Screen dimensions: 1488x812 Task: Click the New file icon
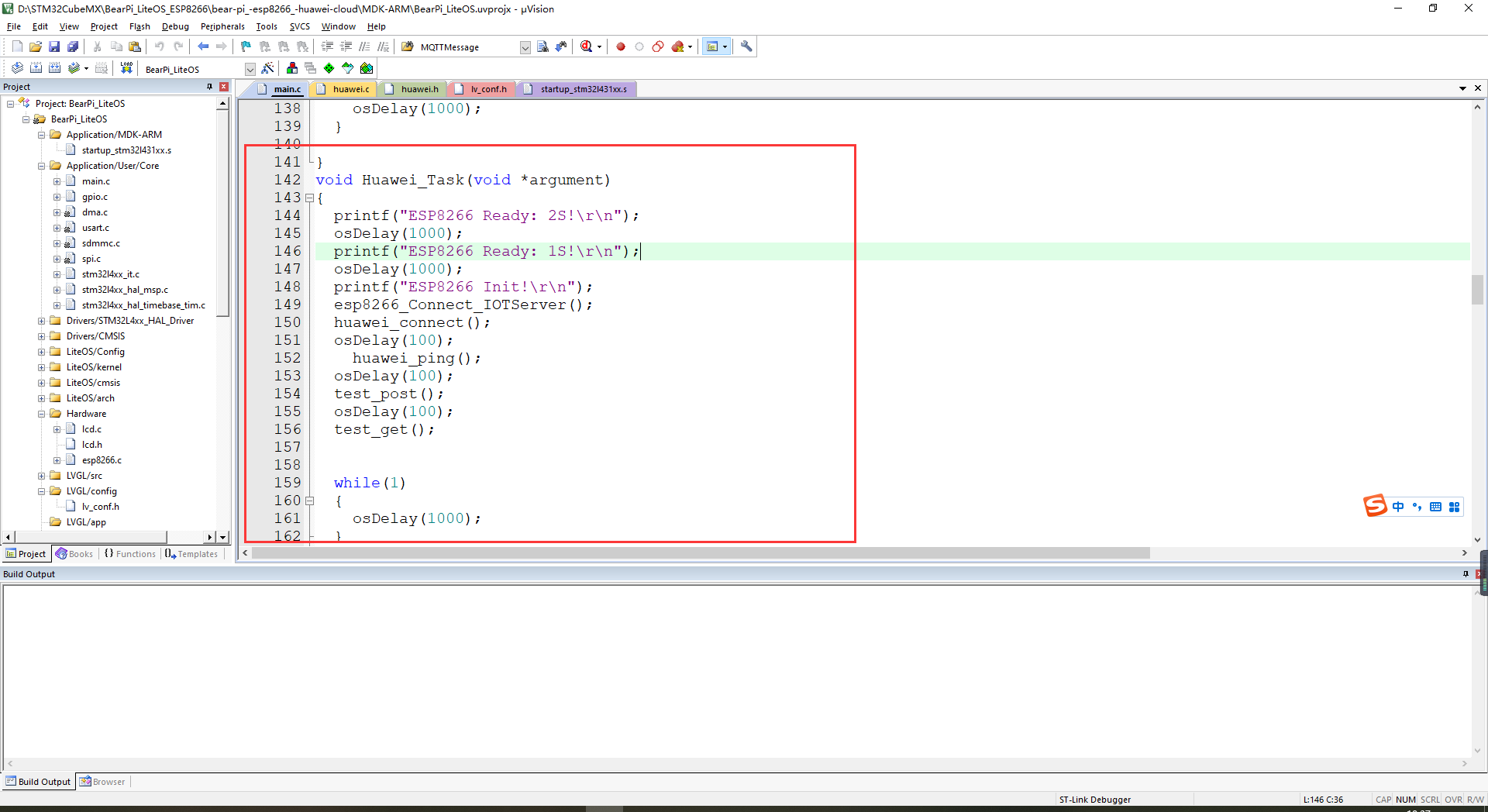[x=17, y=46]
